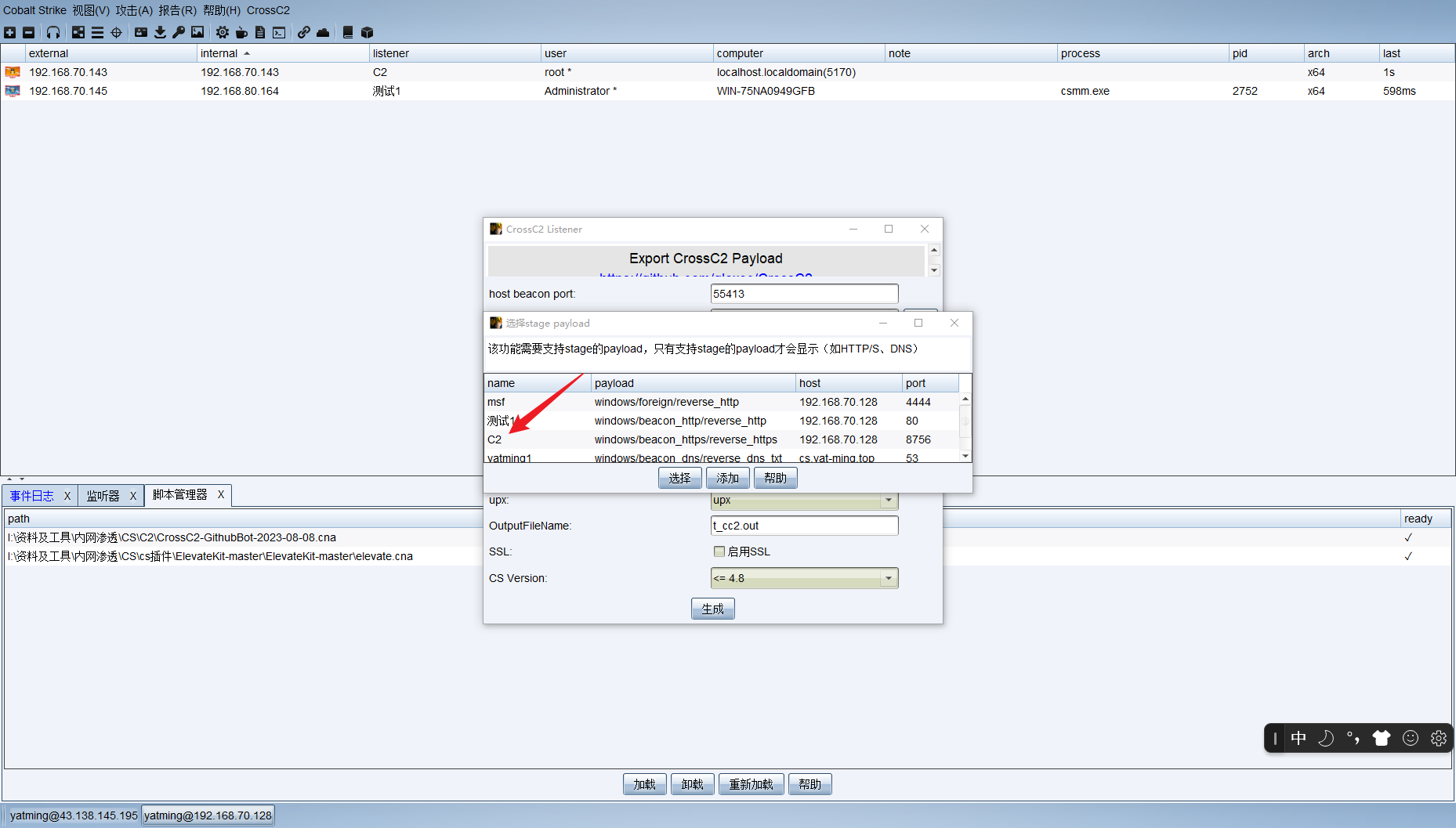The width and height of the screenshot is (1456, 828).
Task: Click 选择 in stage payload dialog
Action: click(680, 478)
